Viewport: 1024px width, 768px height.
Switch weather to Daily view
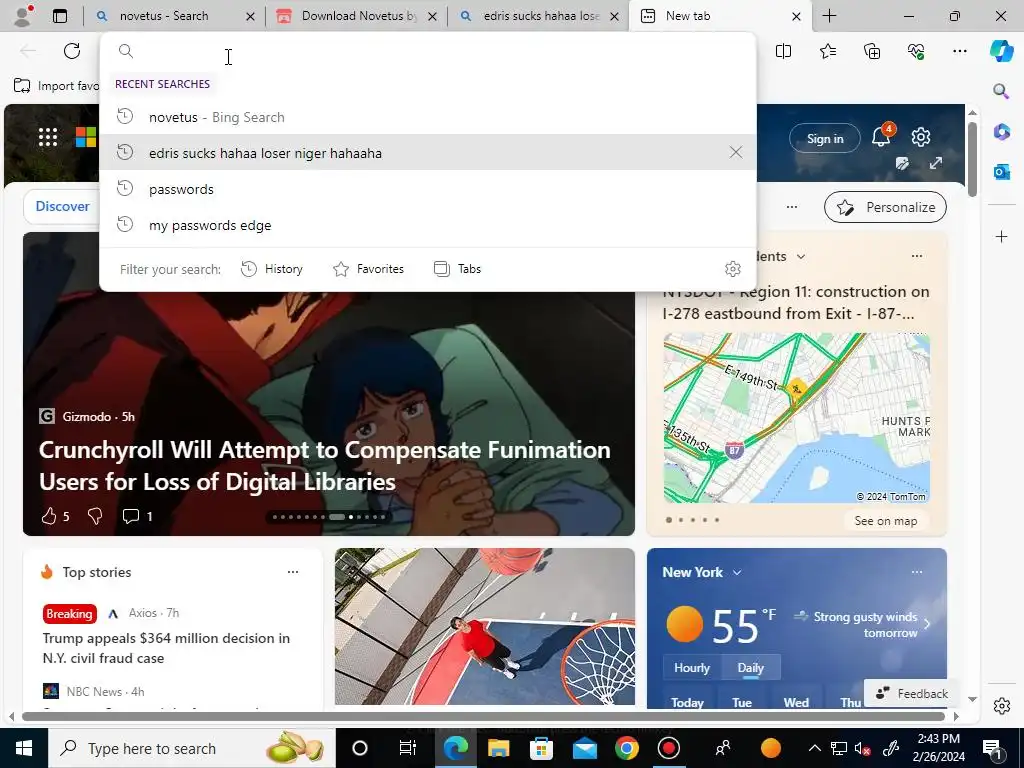click(x=750, y=668)
